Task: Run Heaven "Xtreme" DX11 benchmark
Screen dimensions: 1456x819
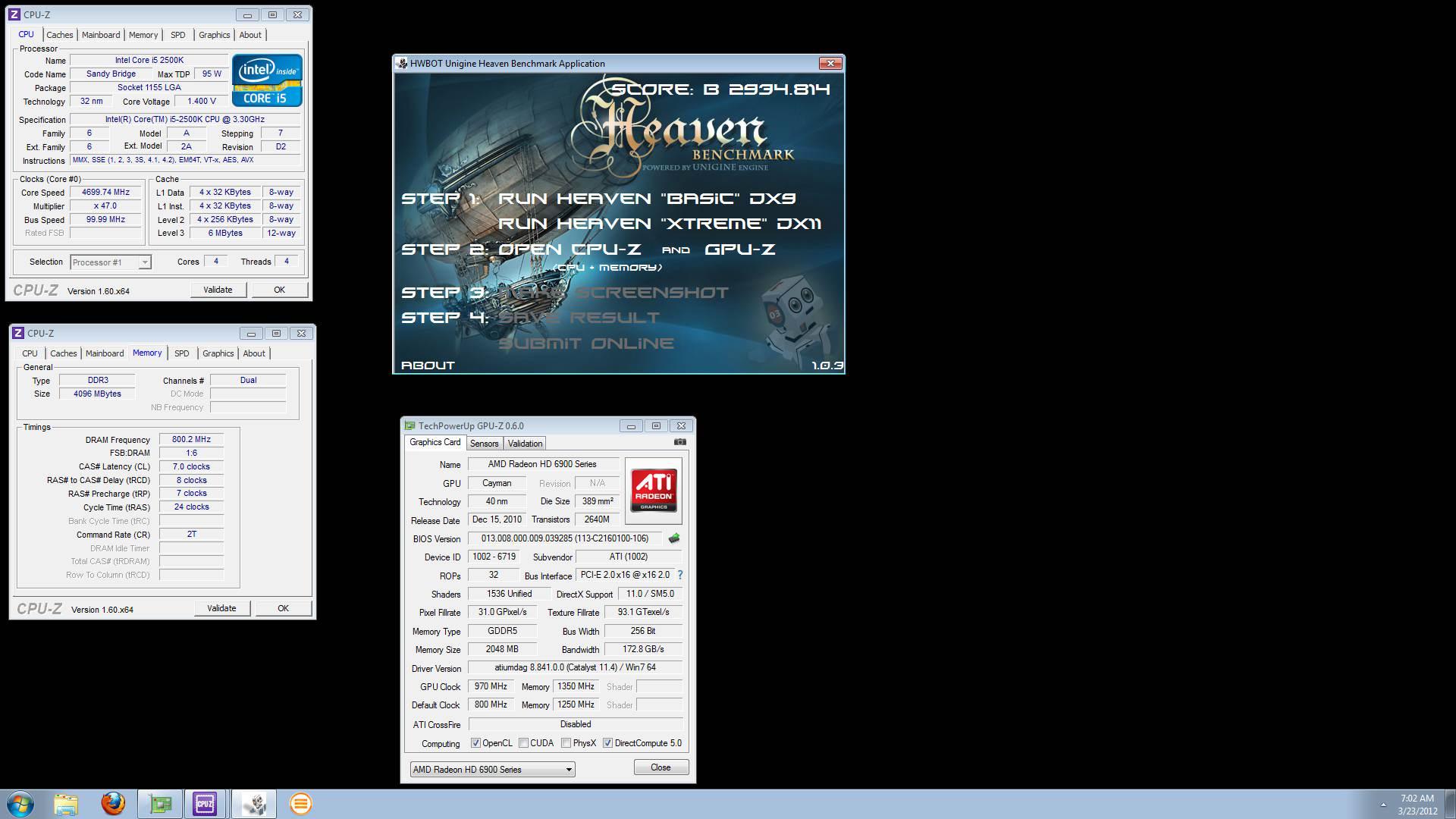Action: (660, 224)
